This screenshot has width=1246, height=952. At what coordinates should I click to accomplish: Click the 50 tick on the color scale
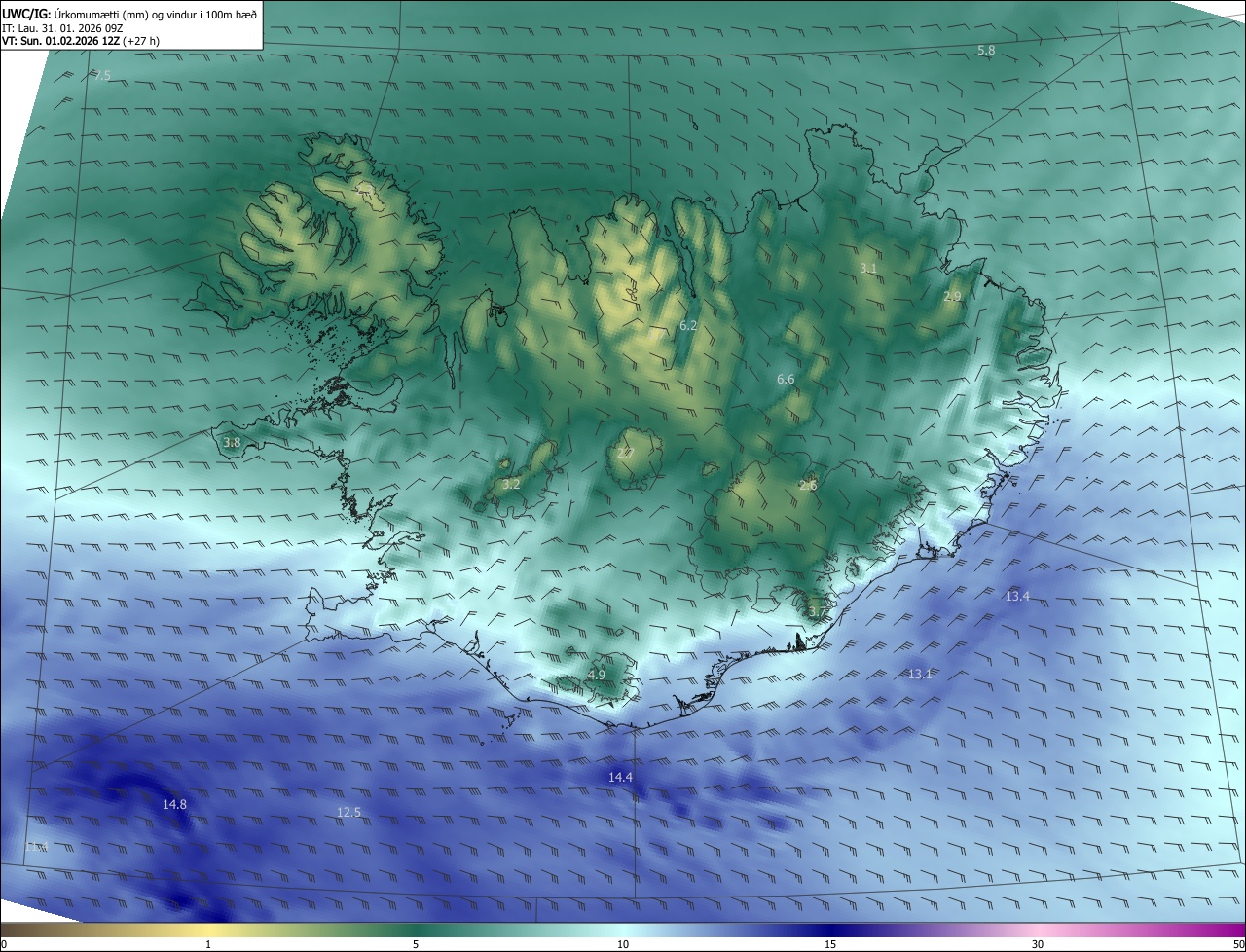tap(1238, 944)
